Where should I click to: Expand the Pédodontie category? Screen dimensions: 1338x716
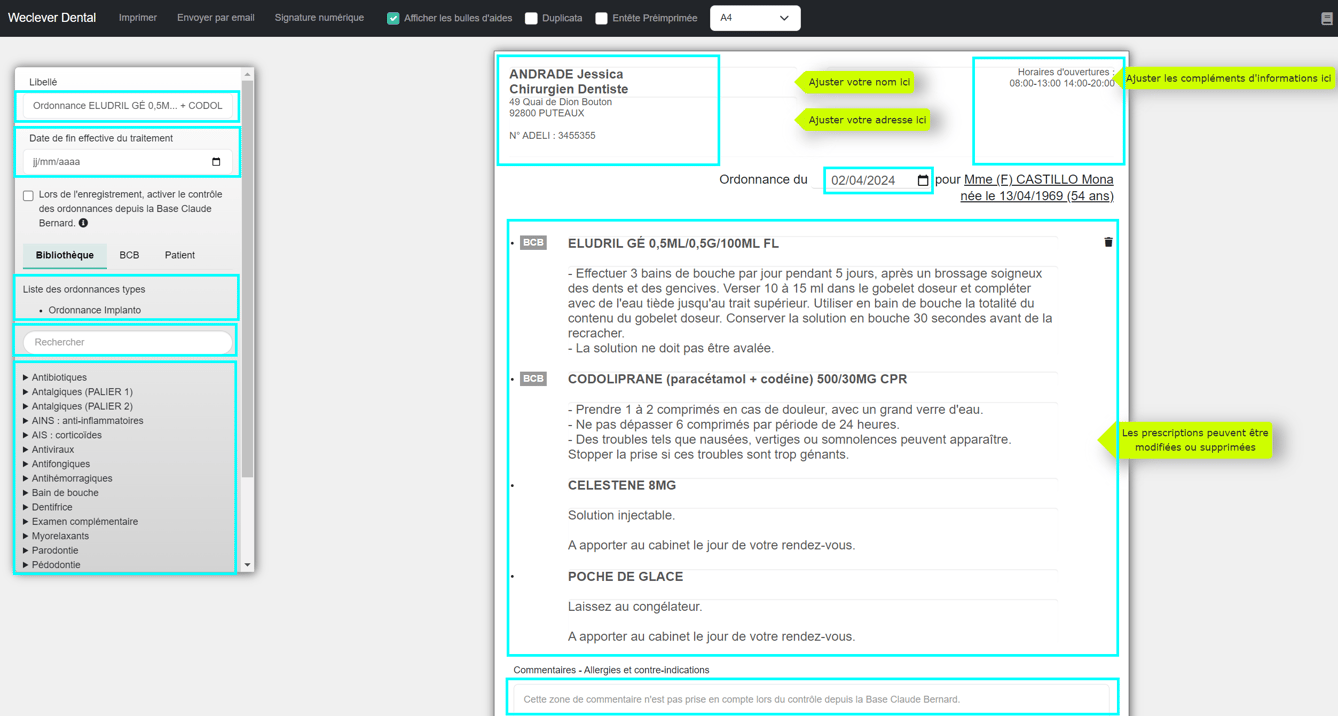(x=51, y=565)
